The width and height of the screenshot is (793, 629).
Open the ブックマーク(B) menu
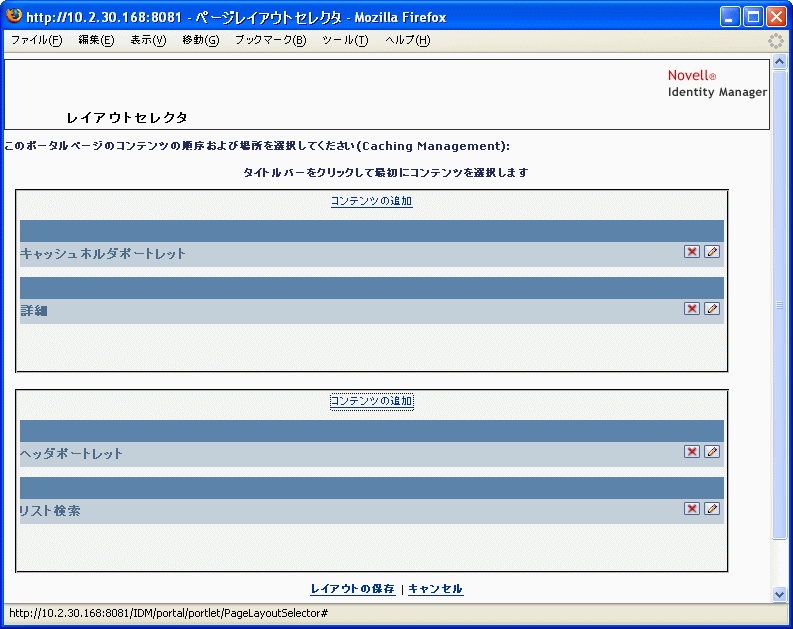pos(271,40)
